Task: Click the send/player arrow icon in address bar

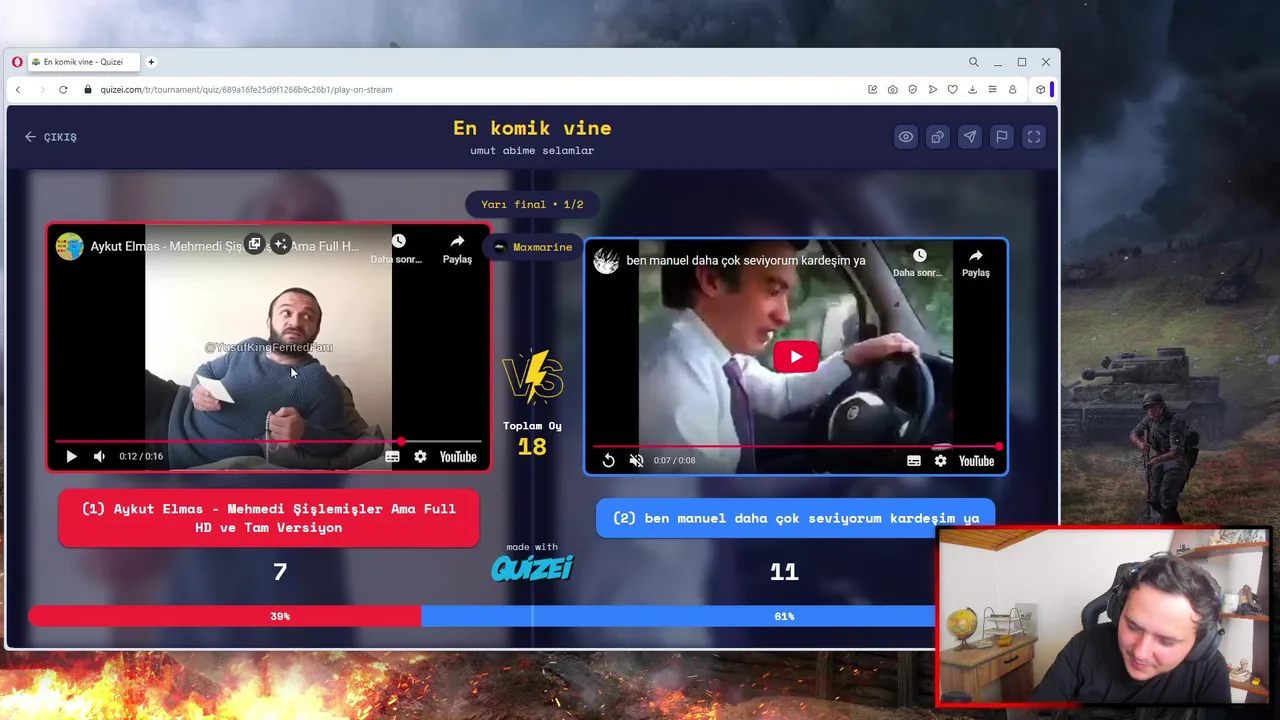Action: coord(932,89)
